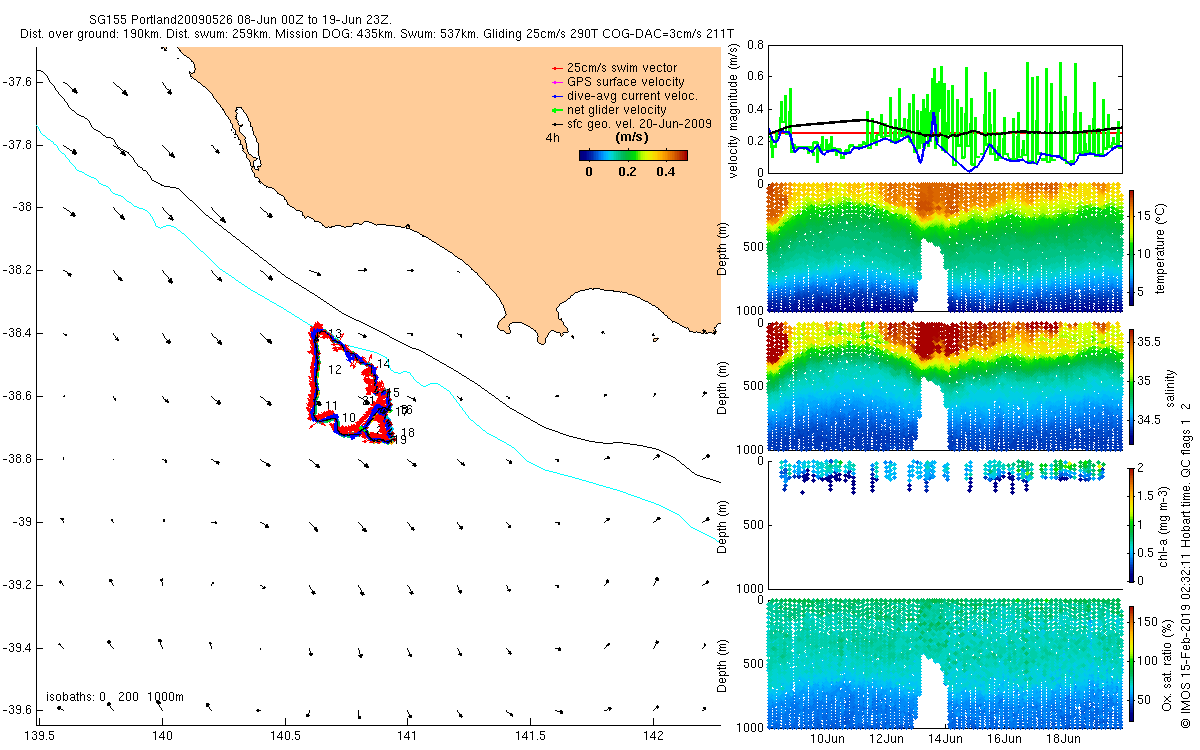Click day marker '12' on glider track
The height and width of the screenshot is (750, 1200).
click(x=335, y=370)
